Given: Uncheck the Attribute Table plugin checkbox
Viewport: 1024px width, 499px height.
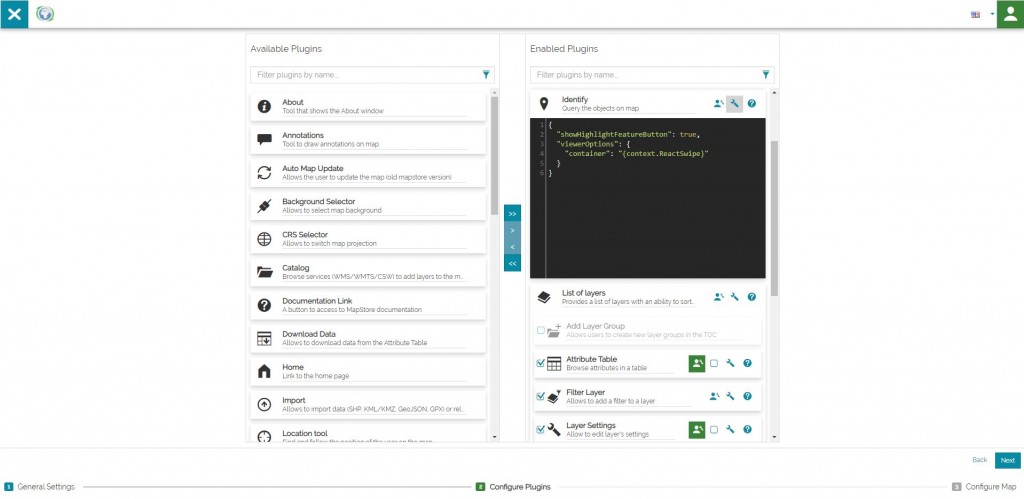Looking at the screenshot, I should [x=541, y=364].
